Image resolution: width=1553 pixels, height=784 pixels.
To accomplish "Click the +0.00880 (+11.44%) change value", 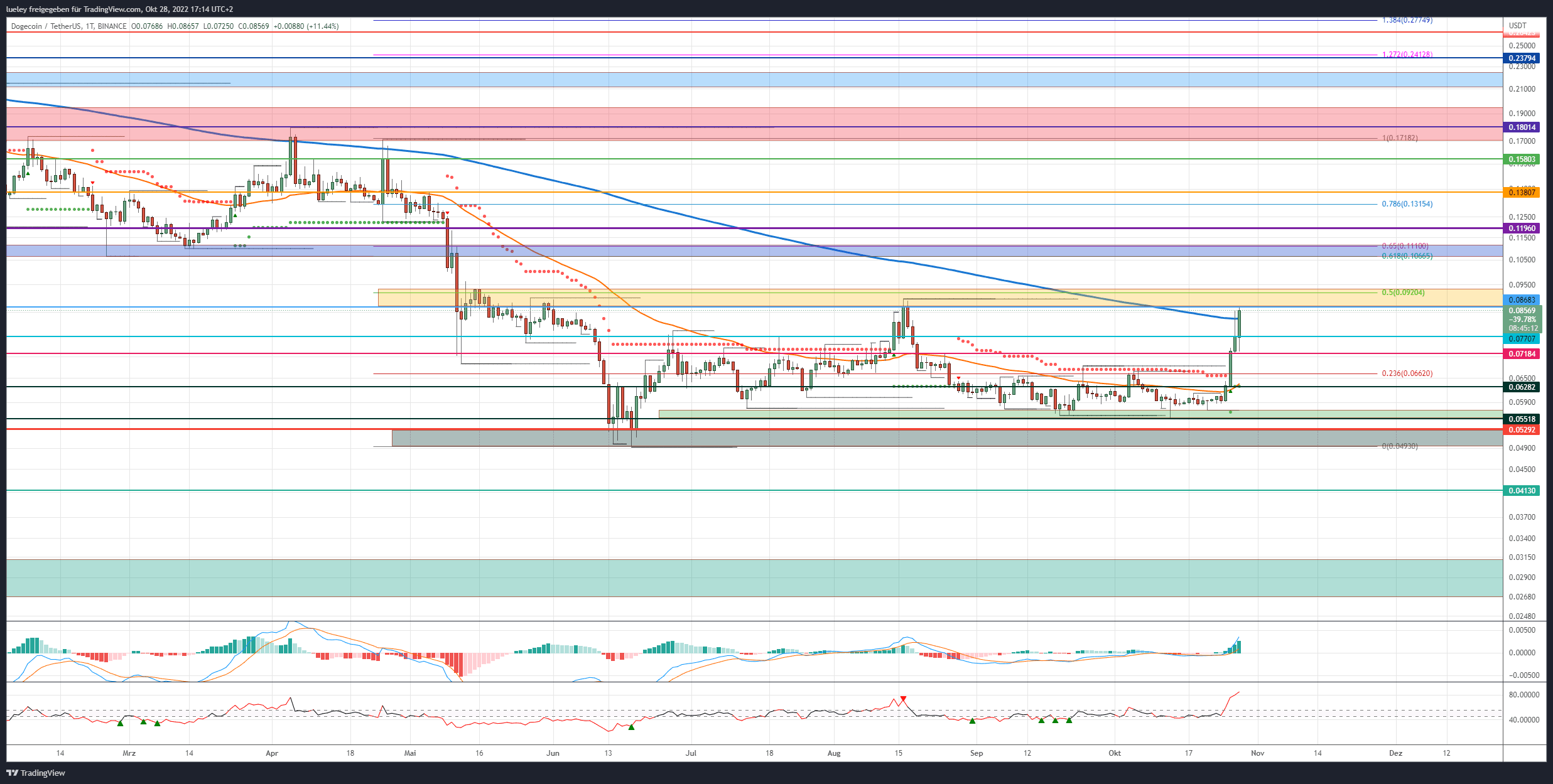I will click(x=306, y=26).
